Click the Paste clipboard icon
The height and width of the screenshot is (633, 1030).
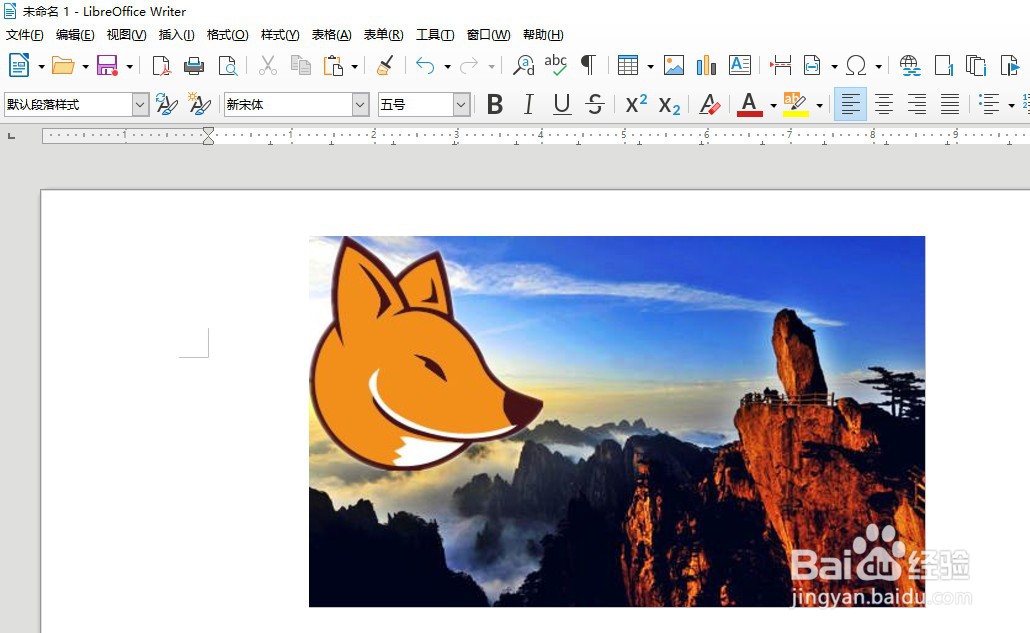[x=333, y=66]
